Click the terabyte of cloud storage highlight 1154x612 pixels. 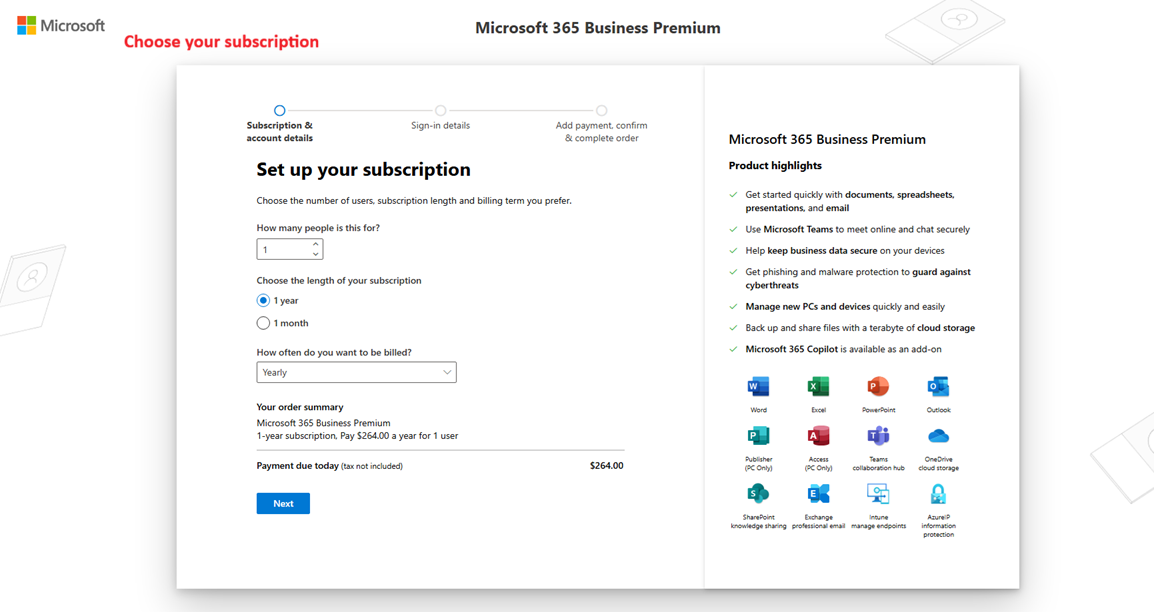[860, 328]
